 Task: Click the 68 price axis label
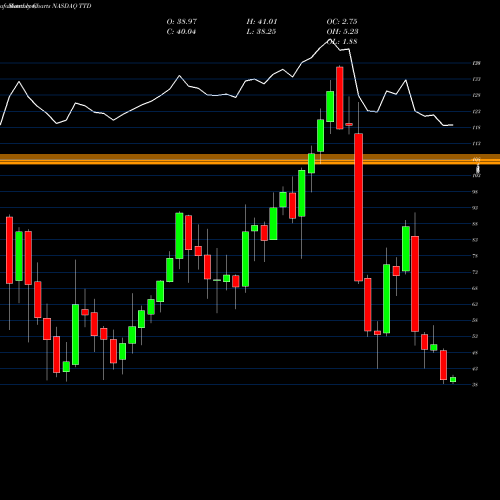[x=476, y=288]
